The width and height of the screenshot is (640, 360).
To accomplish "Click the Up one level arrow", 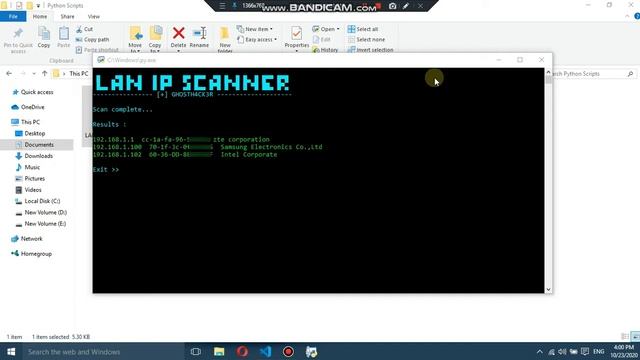I will coord(44,73).
